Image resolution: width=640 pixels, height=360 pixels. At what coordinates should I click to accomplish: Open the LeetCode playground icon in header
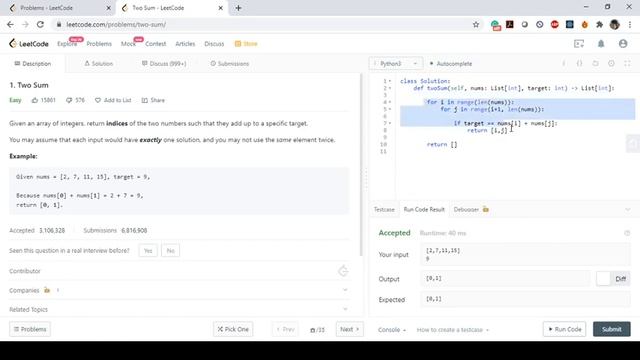click(x=579, y=44)
